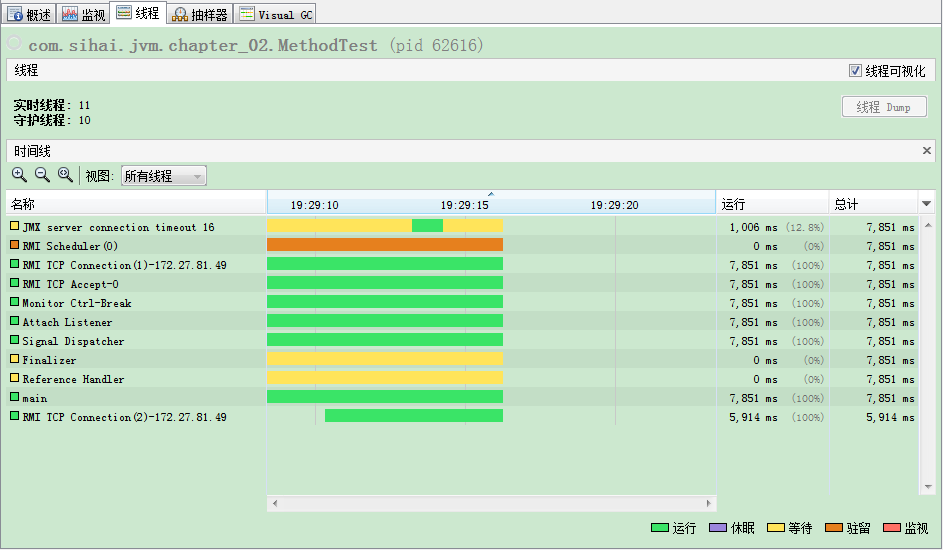The height and width of the screenshot is (550, 943).
Task: Click the Monitor Ctrl-Break state icon
Action: 14,302
